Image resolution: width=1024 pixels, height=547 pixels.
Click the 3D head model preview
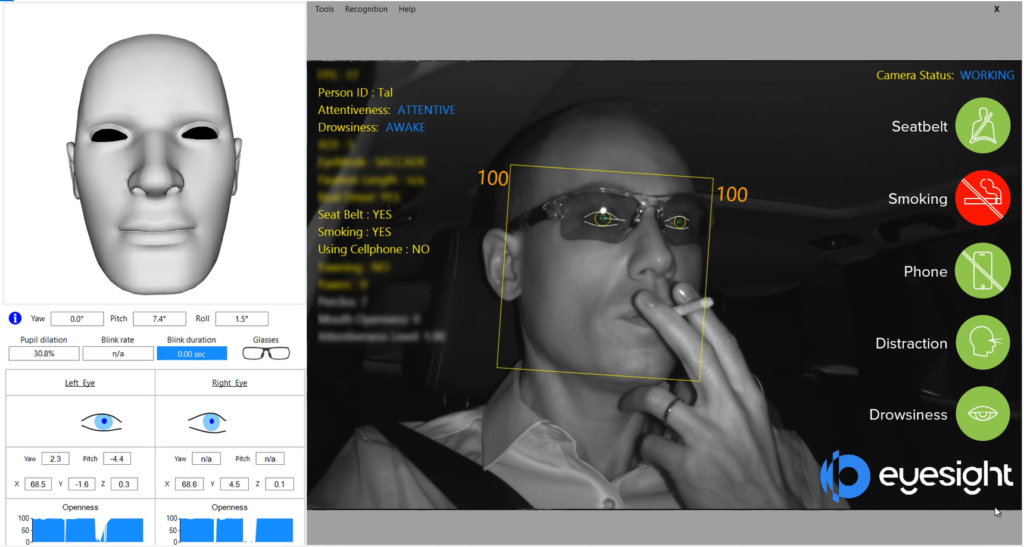coord(155,150)
